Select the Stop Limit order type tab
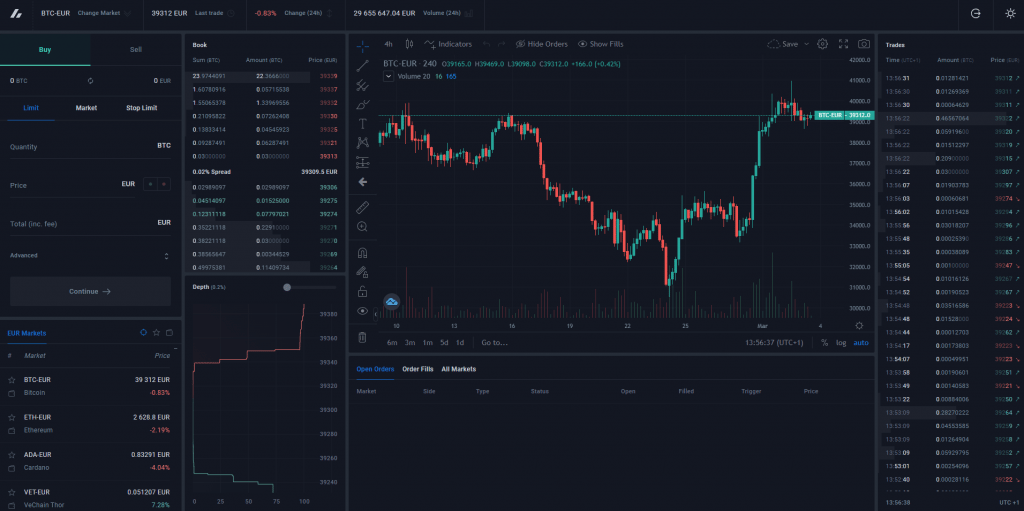The image size is (1024, 511). 142,108
